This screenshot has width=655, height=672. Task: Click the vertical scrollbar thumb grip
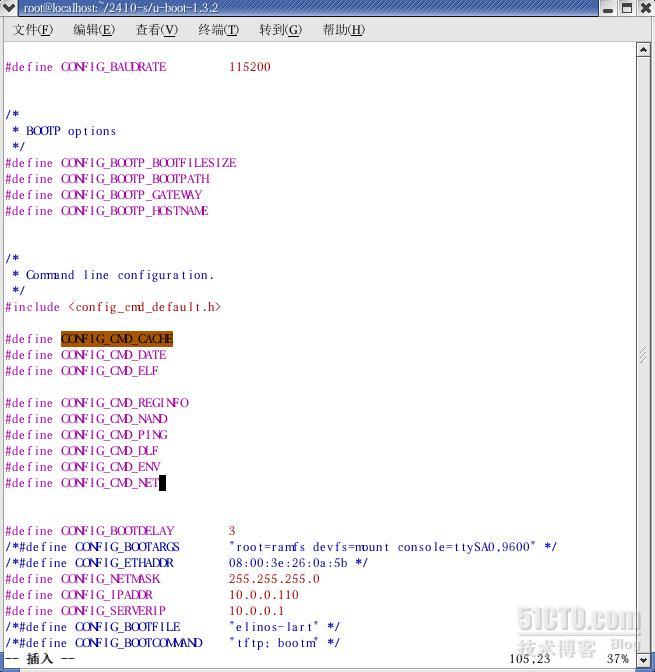[643, 355]
